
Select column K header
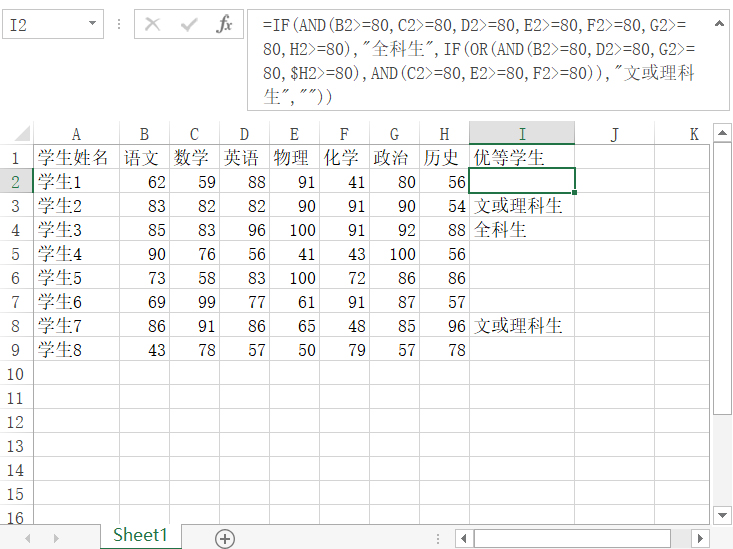pyautogui.click(x=682, y=134)
